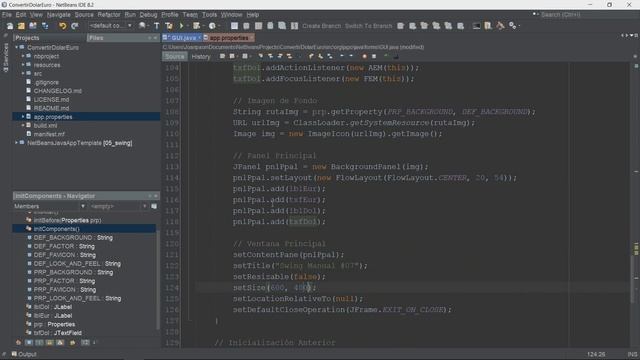Click the Clean and Build icon

click(169, 26)
